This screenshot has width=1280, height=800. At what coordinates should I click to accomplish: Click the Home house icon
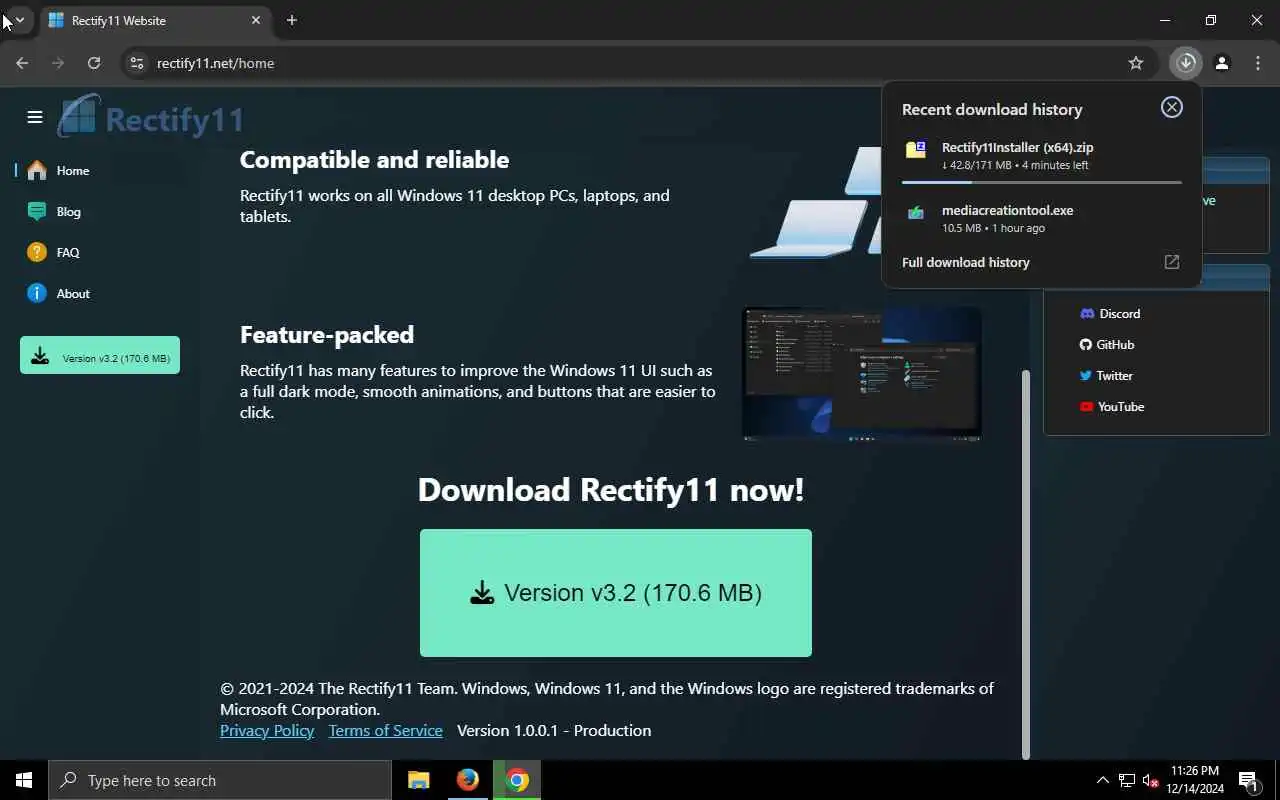pos(37,171)
